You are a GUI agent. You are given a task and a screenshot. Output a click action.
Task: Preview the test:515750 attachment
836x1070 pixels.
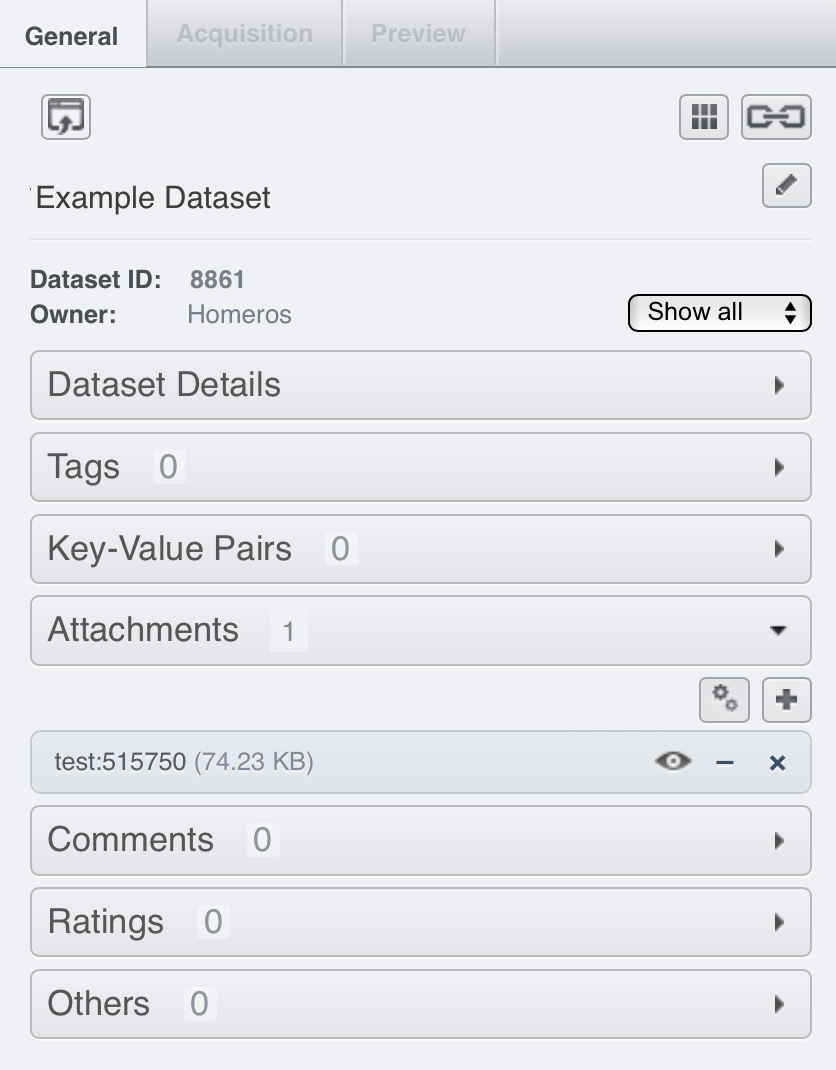pos(672,761)
